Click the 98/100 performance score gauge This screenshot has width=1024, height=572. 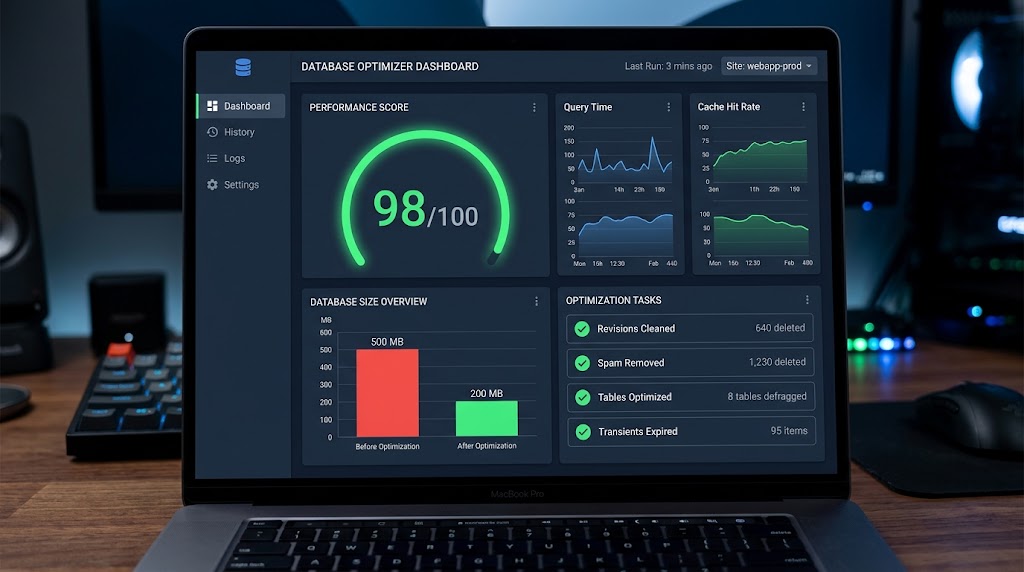click(426, 198)
